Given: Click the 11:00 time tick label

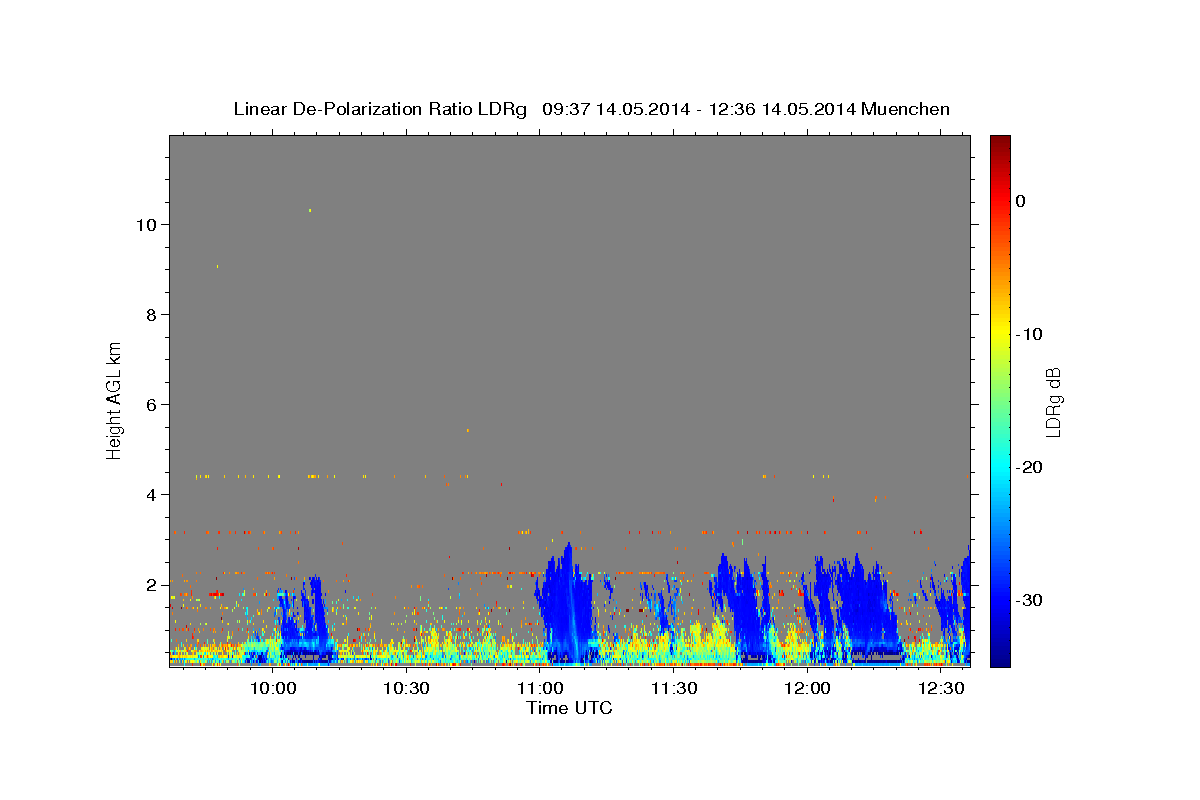Looking at the screenshot, I should tap(539, 689).
